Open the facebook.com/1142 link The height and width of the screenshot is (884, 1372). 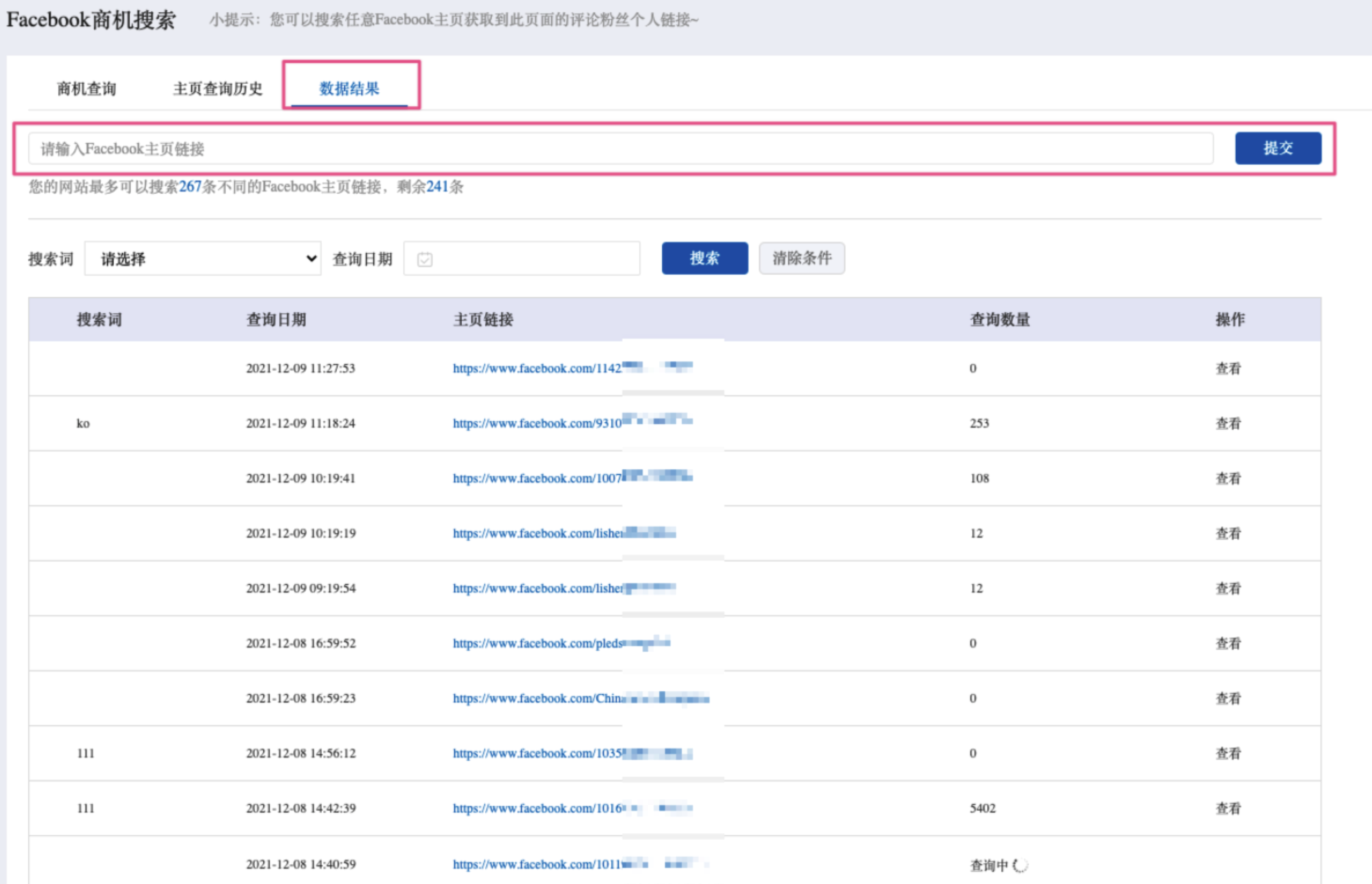pyautogui.click(x=573, y=368)
